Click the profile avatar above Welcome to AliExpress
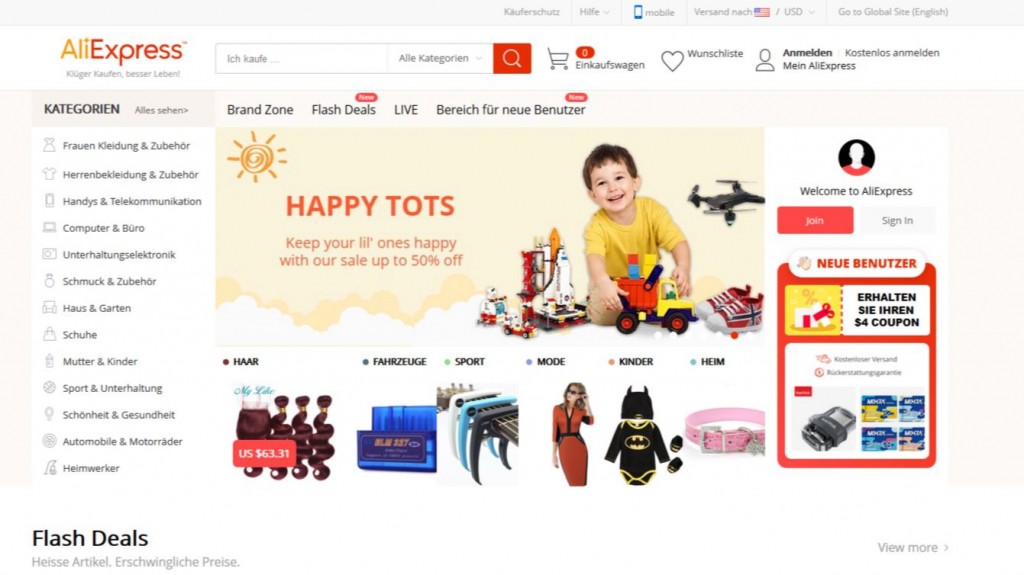The height and width of the screenshot is (575, 1024). click(856, 157)
